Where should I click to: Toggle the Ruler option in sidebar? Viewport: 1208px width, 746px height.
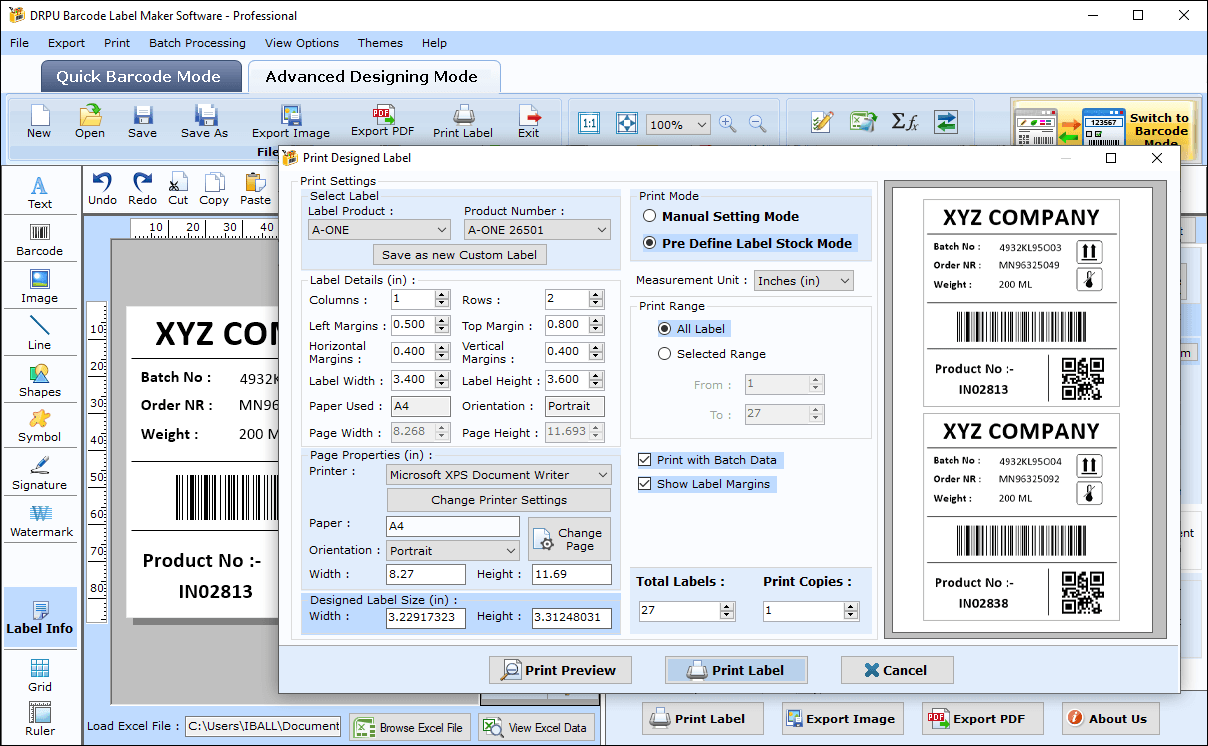[x=40, y=719]
